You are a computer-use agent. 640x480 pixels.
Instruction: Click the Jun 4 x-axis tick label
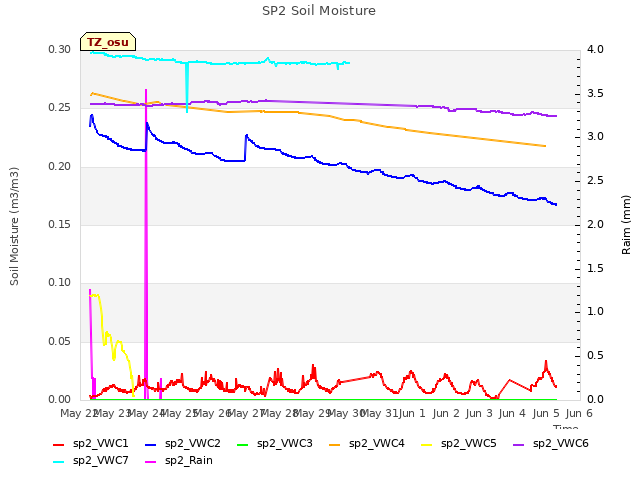pyautogui.click(x=513, y=413)
